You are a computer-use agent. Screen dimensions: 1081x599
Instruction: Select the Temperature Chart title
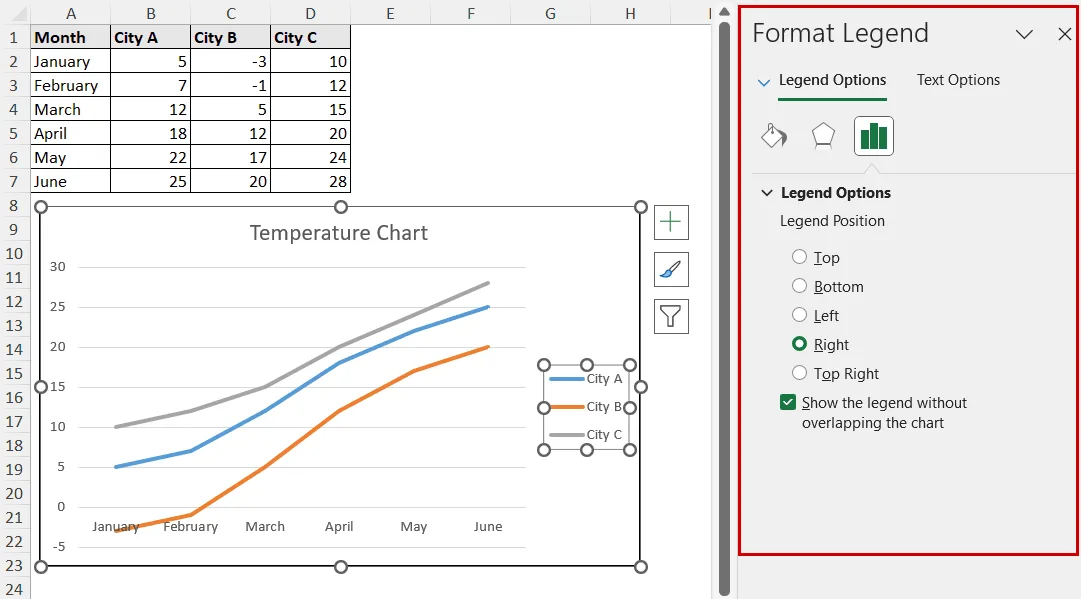point(339,233)
